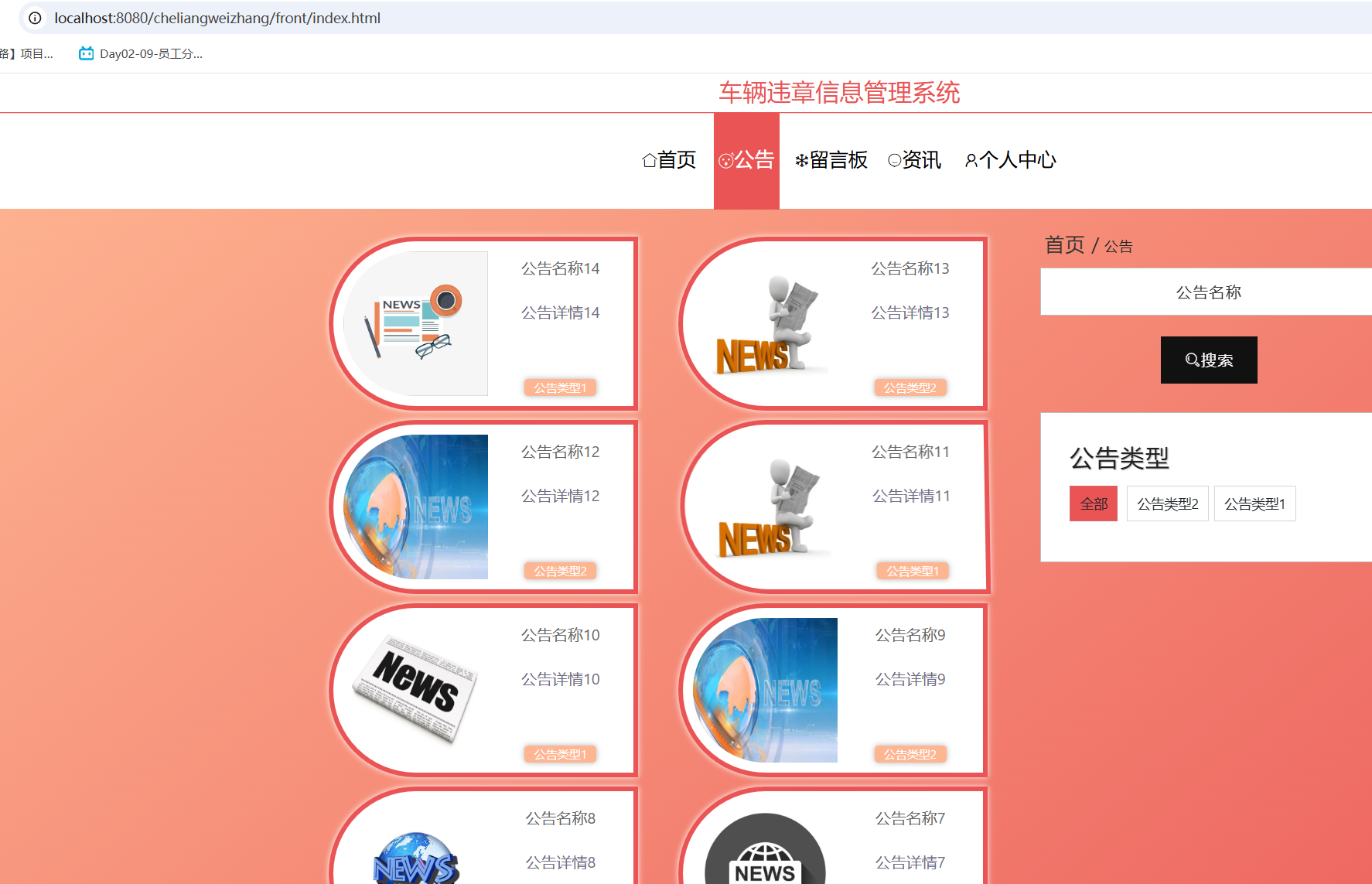Viewport: 1372px width, 884px height.
Task: Click the 公告详情7 text
Action: 910,862
